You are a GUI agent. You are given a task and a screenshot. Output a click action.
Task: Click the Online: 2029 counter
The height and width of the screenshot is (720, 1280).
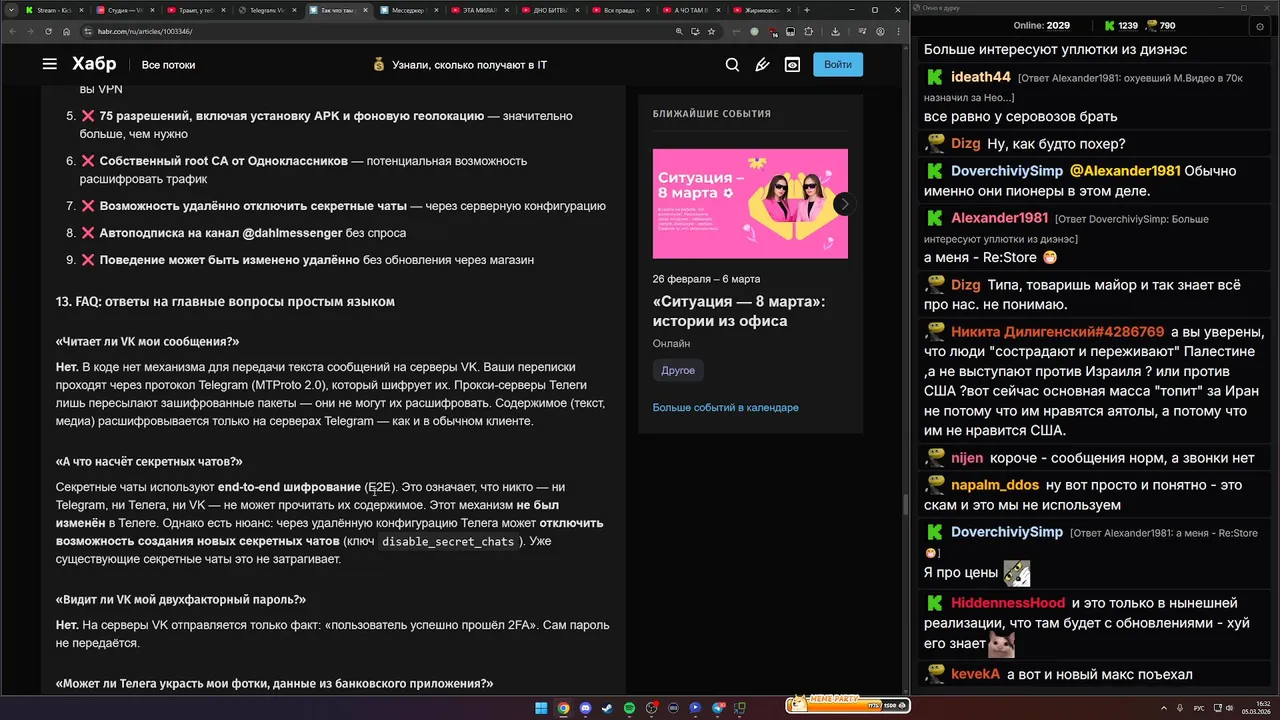click(x=1041, y=25)
